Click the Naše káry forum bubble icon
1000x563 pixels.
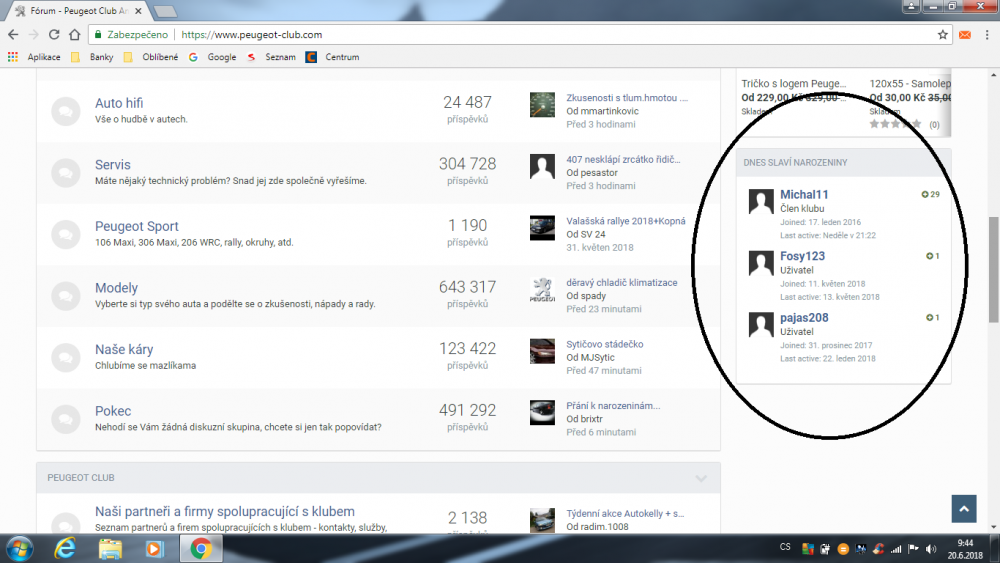(66, 358)
